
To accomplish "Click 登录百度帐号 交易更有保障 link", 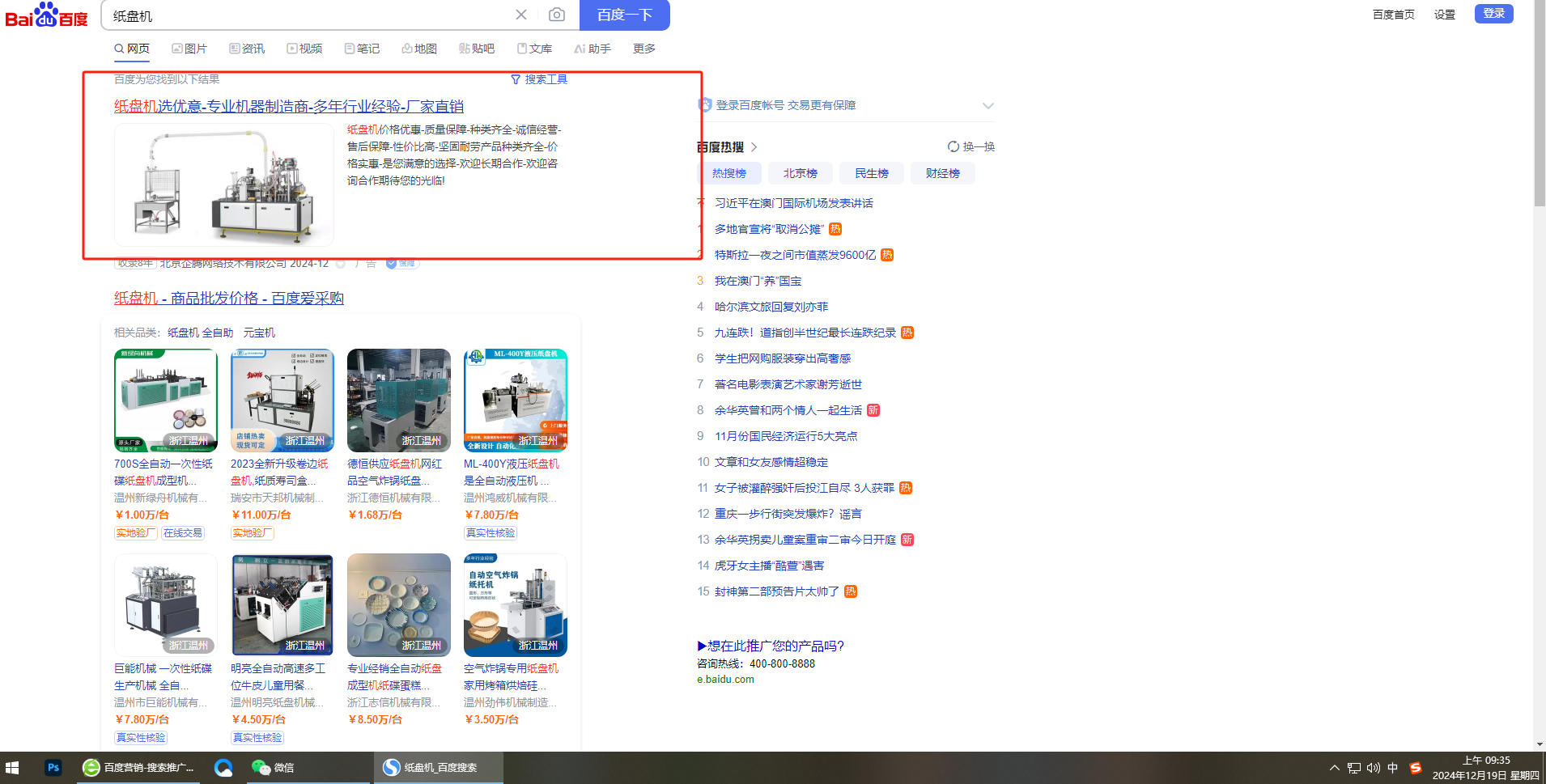I will (x=785, y=105).
